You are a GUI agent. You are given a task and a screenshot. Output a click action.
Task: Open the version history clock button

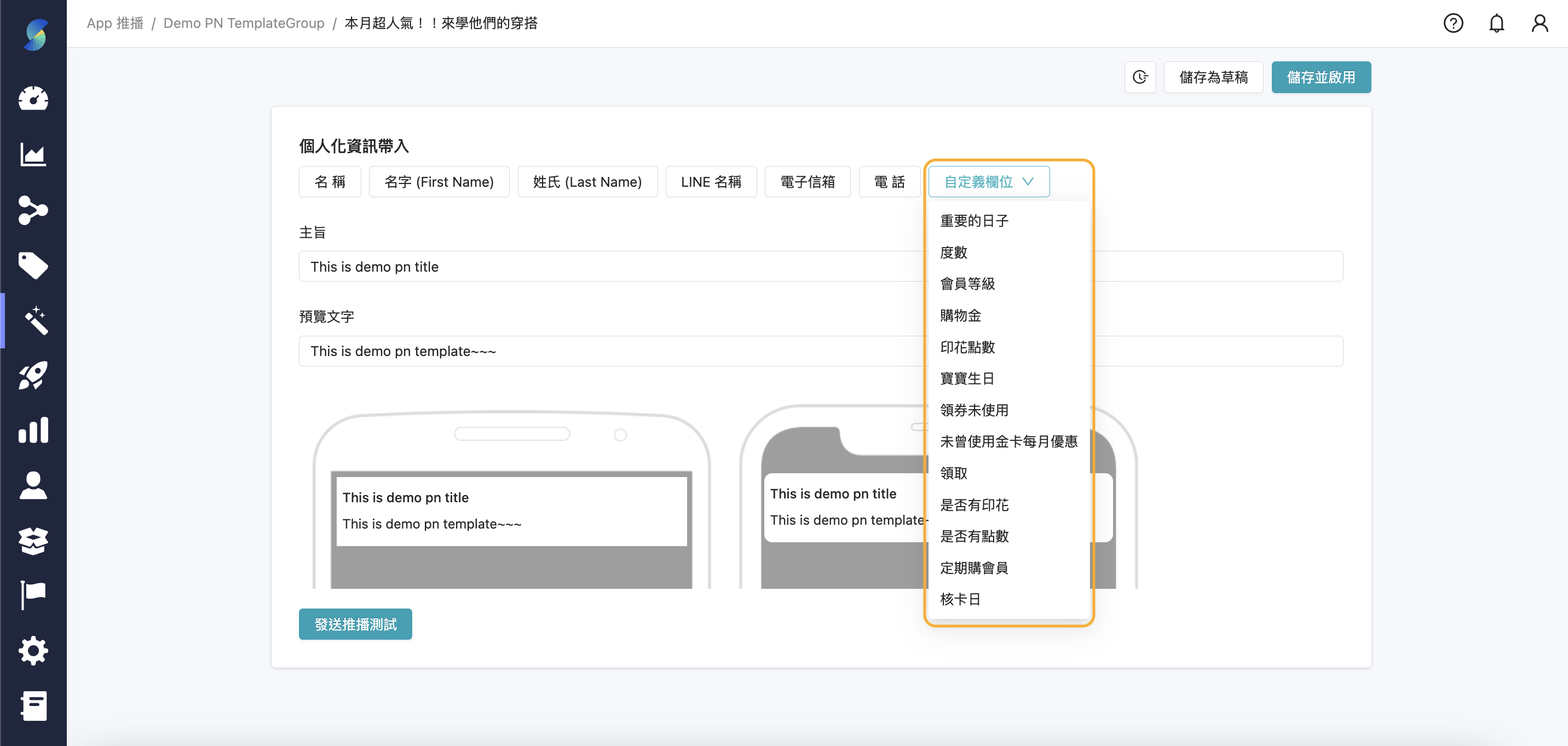coord(1140,77)
